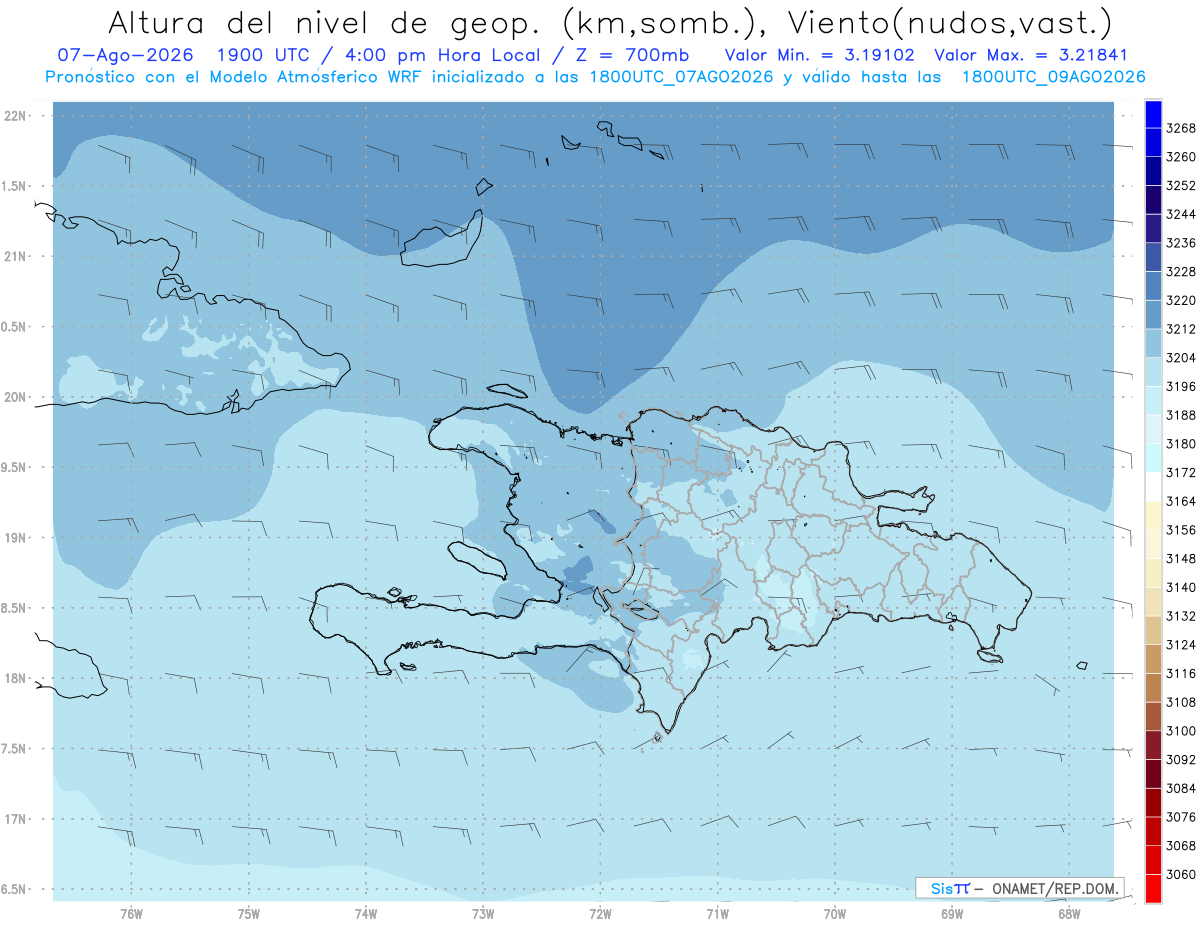Click the 3268 legend value
1200x927 pixels.
(x=1181, y=128)
